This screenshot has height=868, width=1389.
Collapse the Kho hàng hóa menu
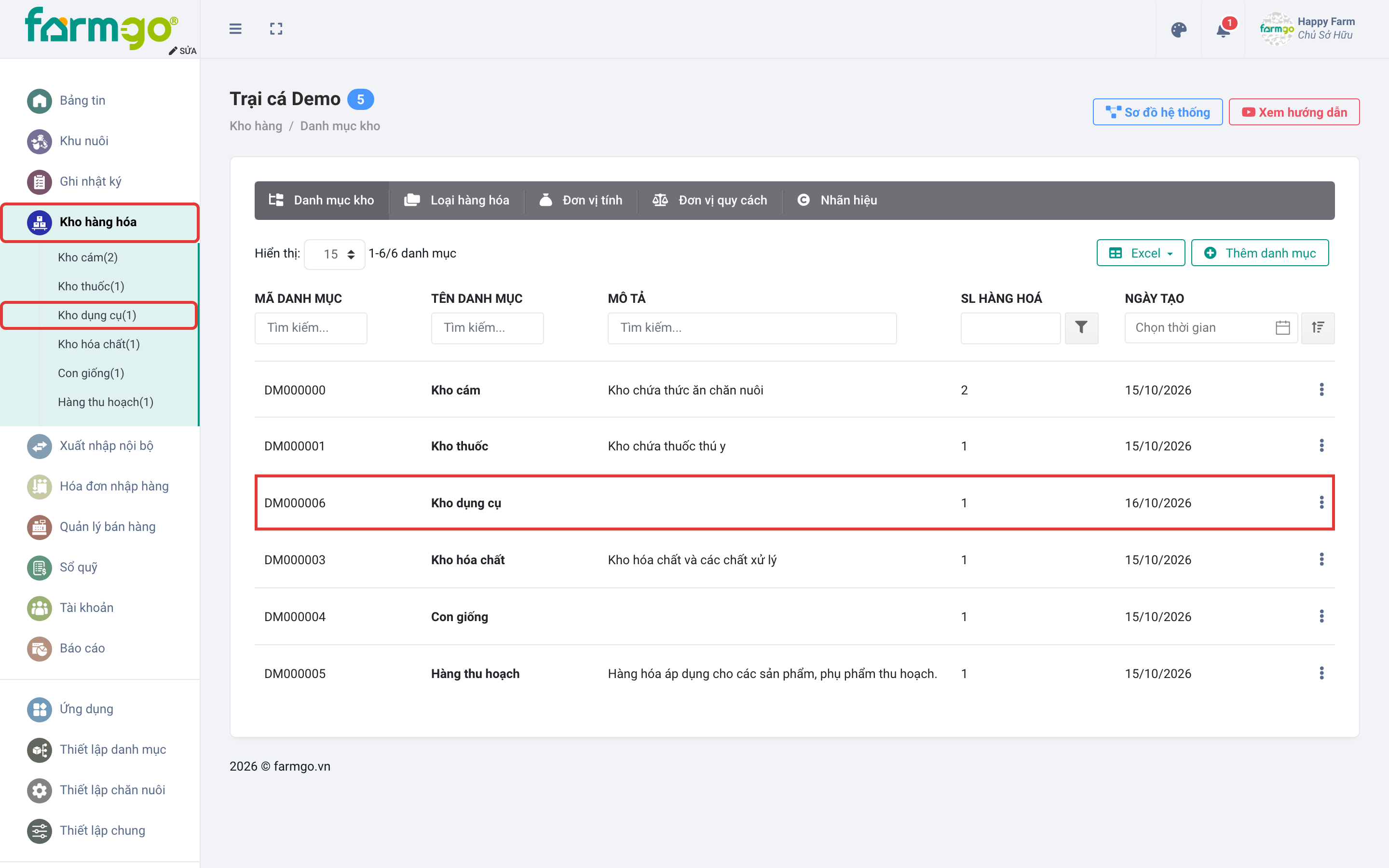100,222
